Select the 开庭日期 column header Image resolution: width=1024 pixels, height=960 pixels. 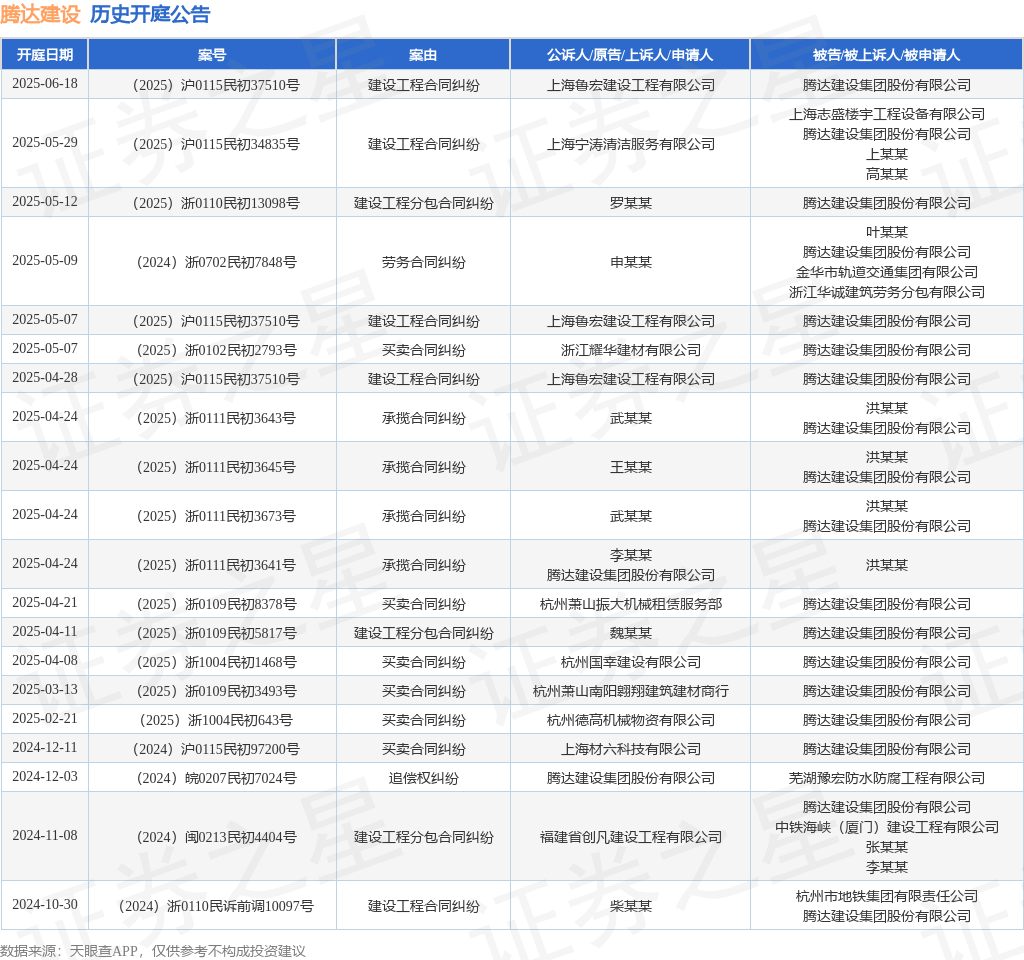click(x=44, y=55)
